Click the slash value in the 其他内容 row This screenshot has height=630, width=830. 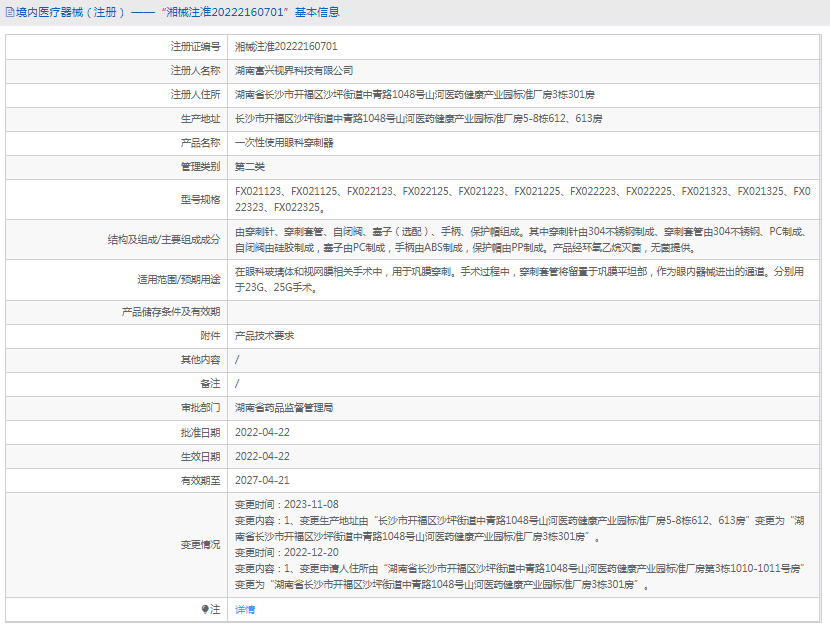click(237, 360)
